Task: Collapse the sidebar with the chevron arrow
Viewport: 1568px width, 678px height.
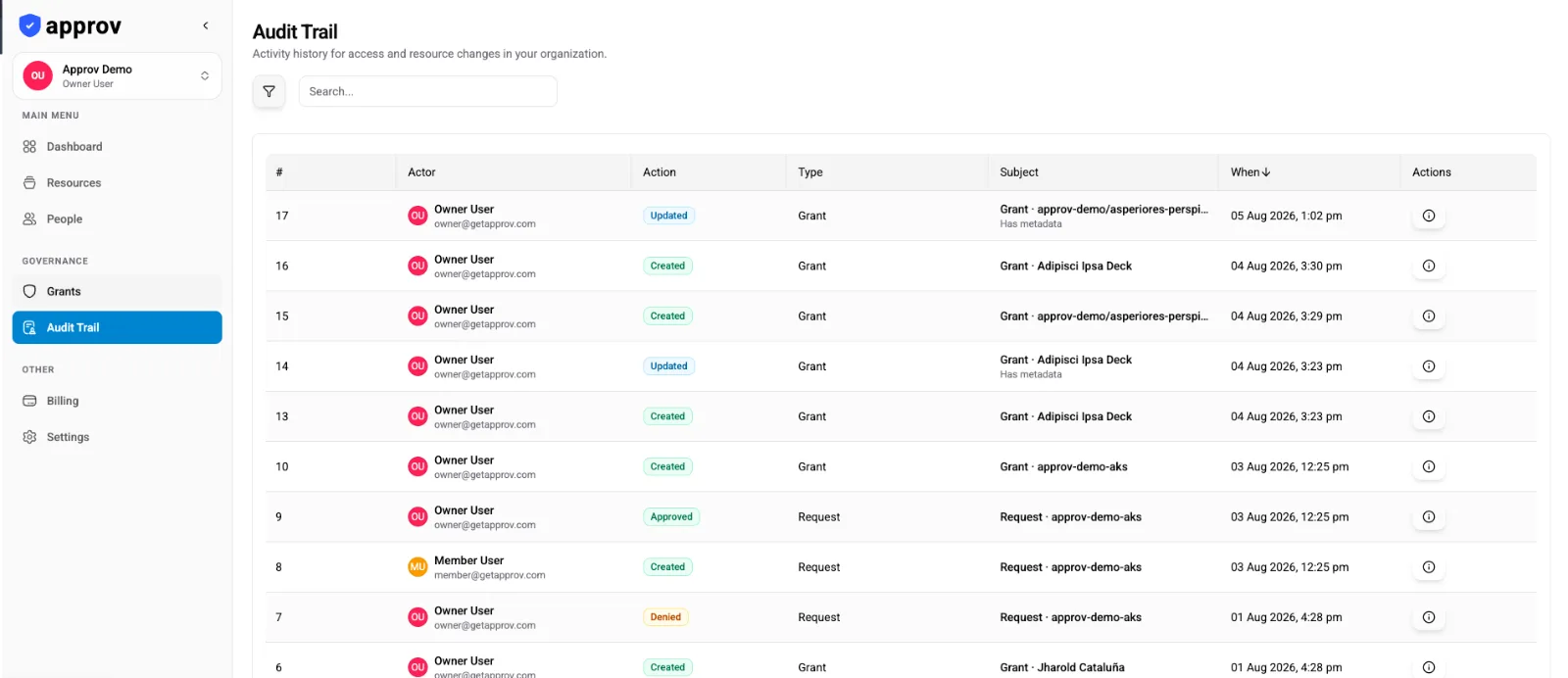Action: coord(205,25)
